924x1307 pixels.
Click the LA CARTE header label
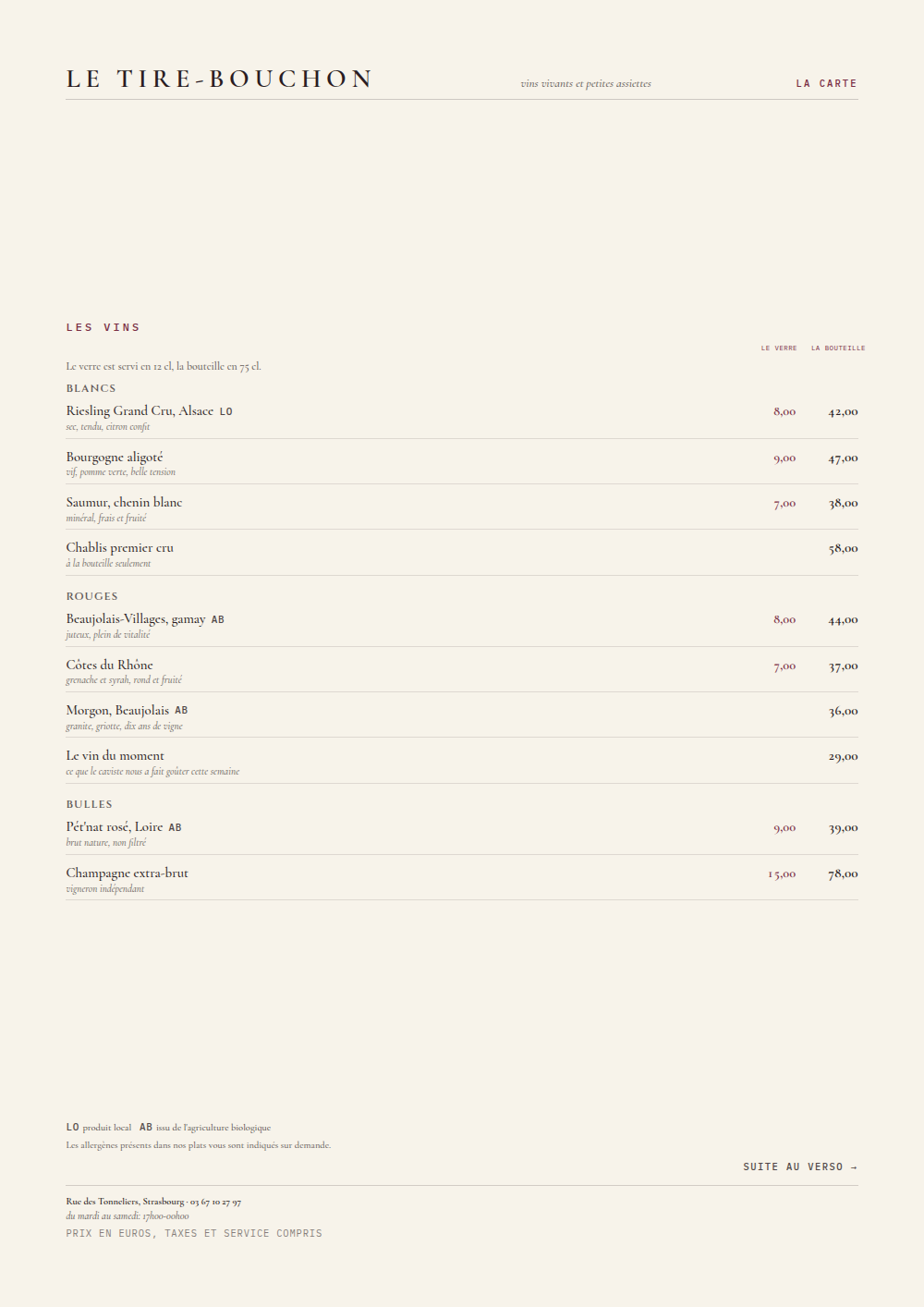pyautogui.click(x=826, y=83)
